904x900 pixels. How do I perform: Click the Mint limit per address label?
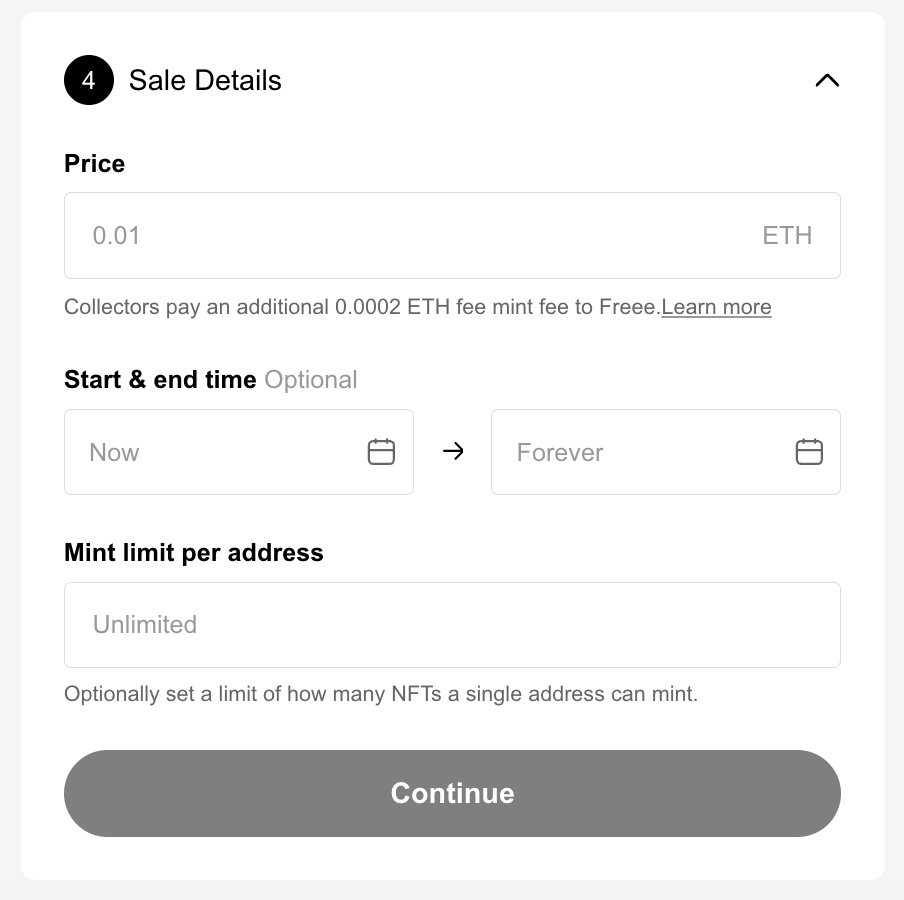click(x=194, y=553)
